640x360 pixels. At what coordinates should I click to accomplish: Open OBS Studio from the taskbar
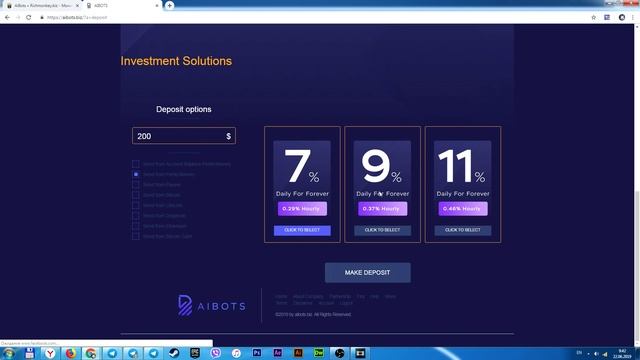coord(340,353)
